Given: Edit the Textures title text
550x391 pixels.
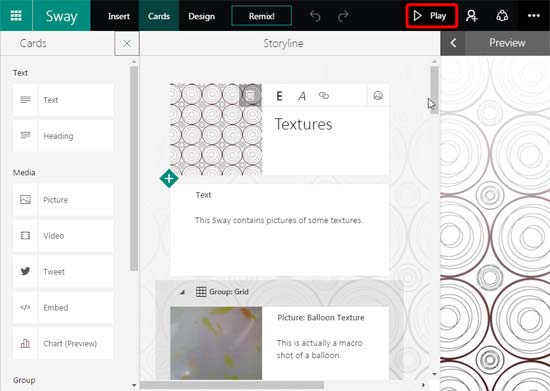Looking at the screenshot, I should click(303, 124).
